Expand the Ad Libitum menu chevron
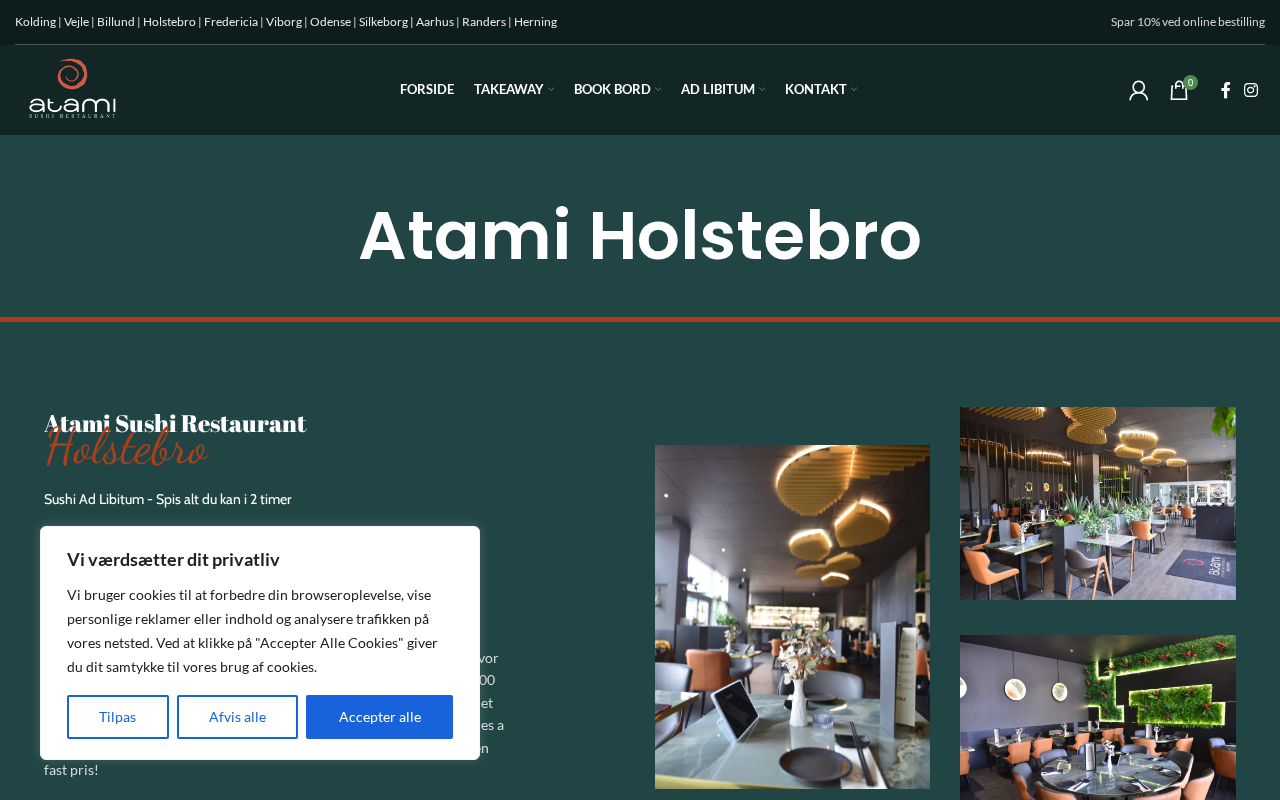 (x=762, y=90)
